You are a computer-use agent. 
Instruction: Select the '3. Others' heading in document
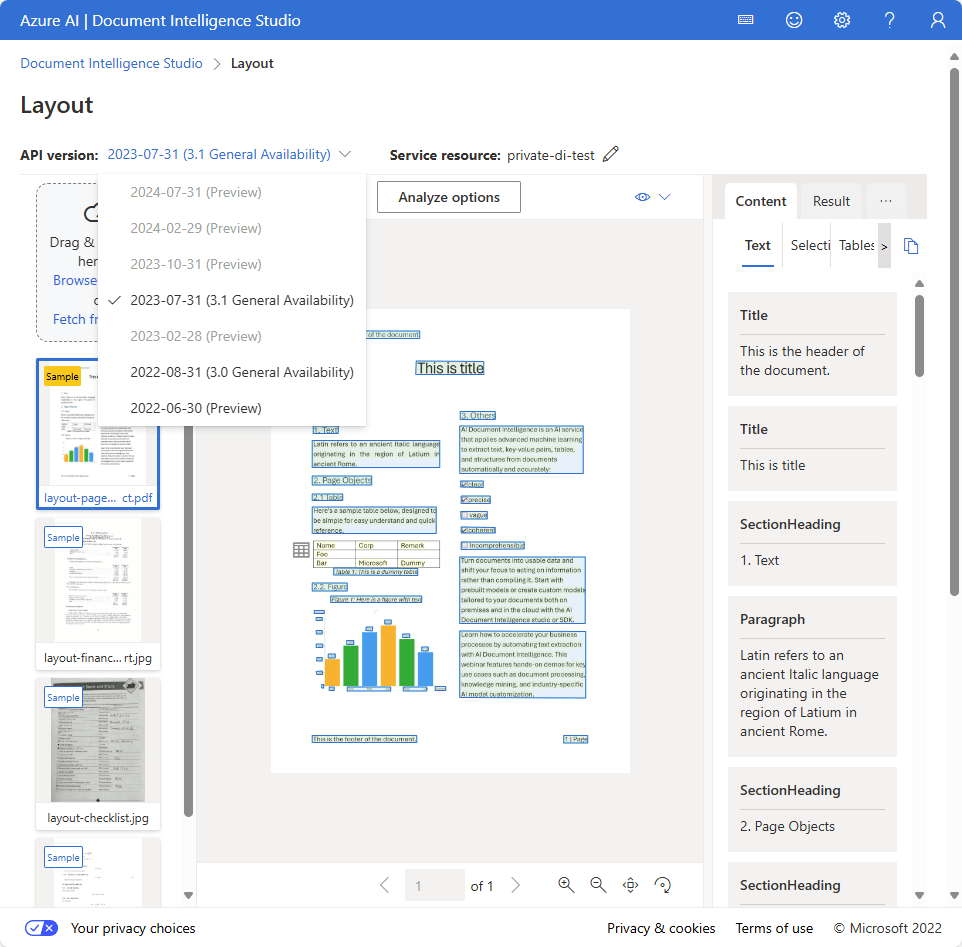coord(477,415)
